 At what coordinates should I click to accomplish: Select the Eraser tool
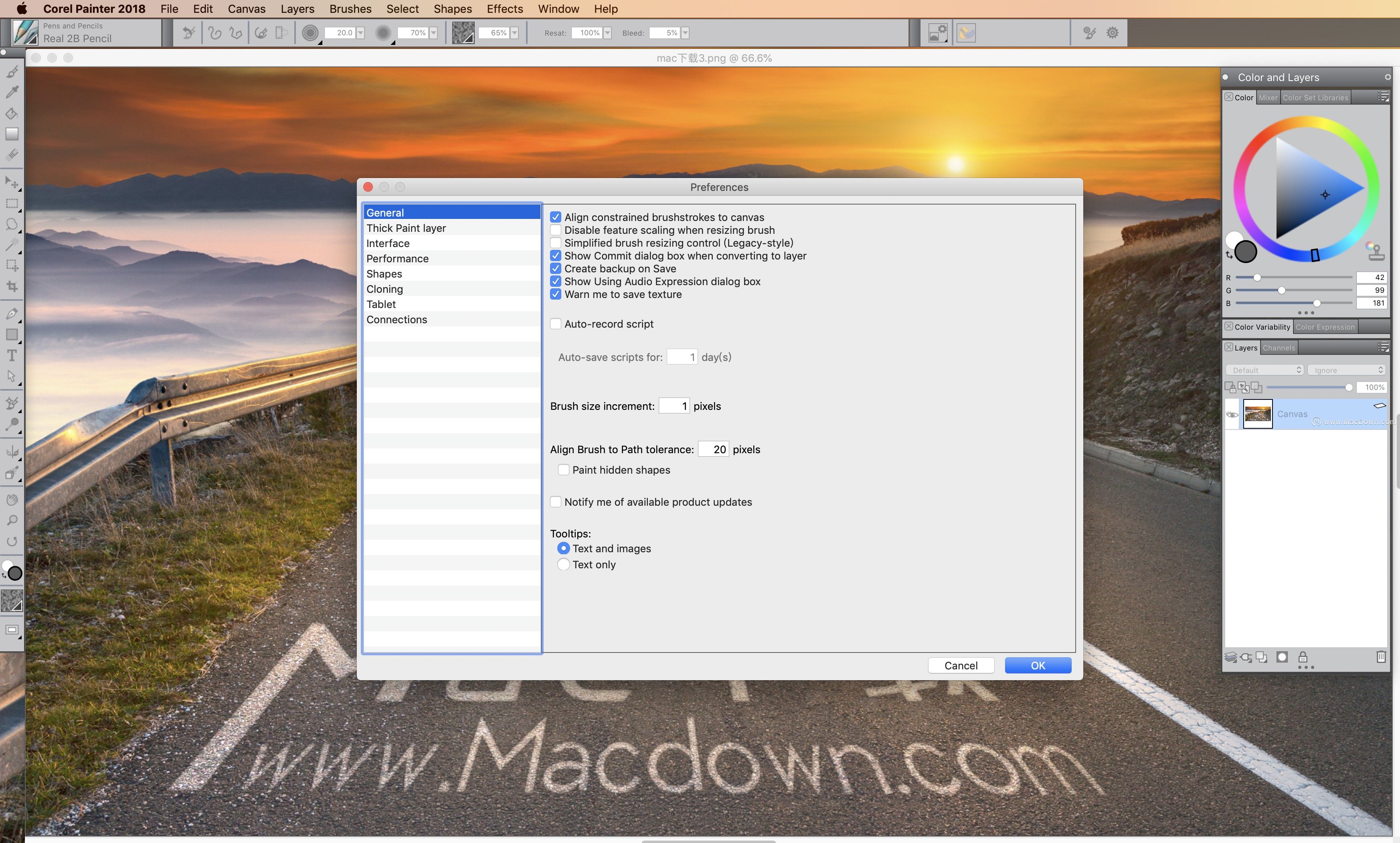12,154
